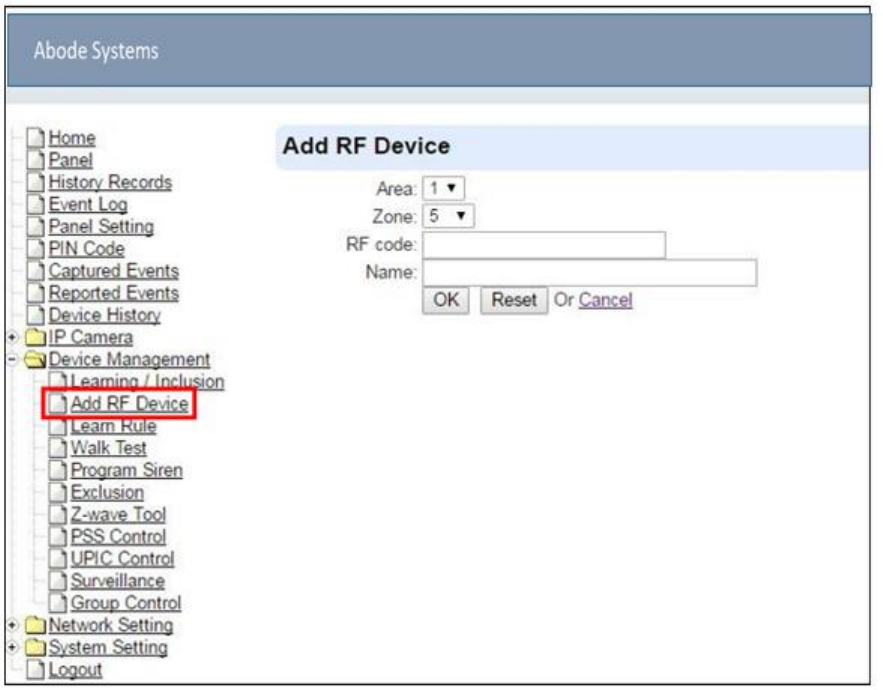Click the folder icon beside IP Camera
Screen dimensions: 883x690
tap(35, 337)
